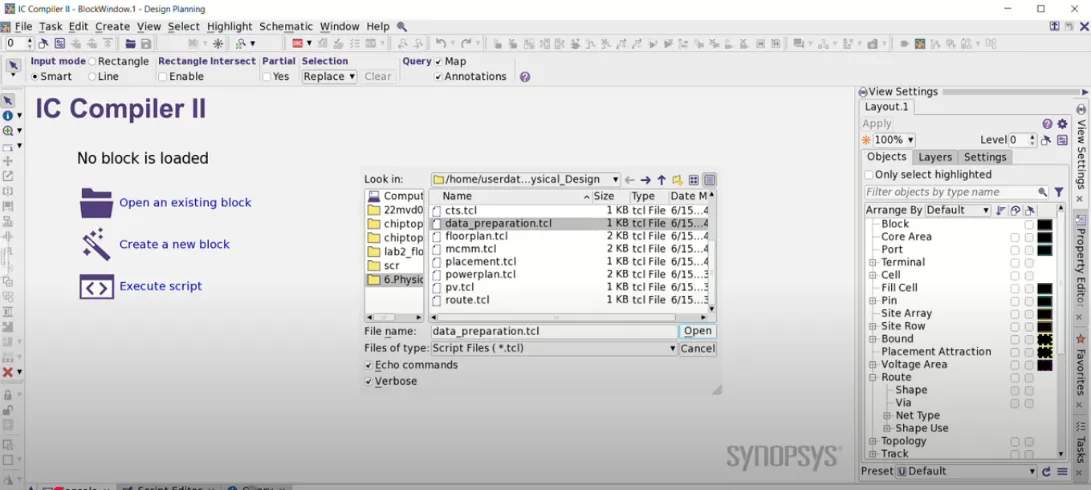
Task: Open the Selection Replace dropdown
Action: [x=330, y=77]
